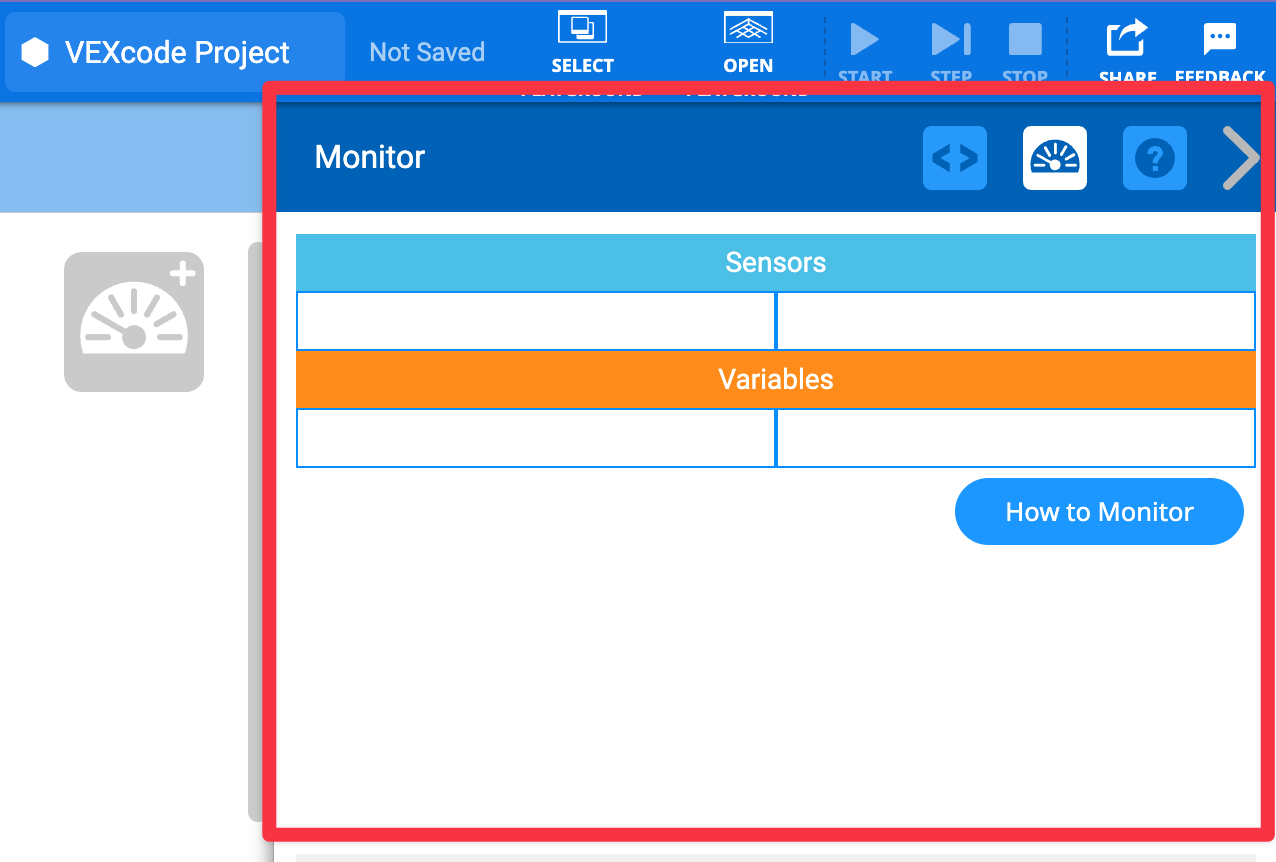Viewport: 1276px width, 862px height.
Task: Show the Code Viewer panel icon
Action: [954, 158]
